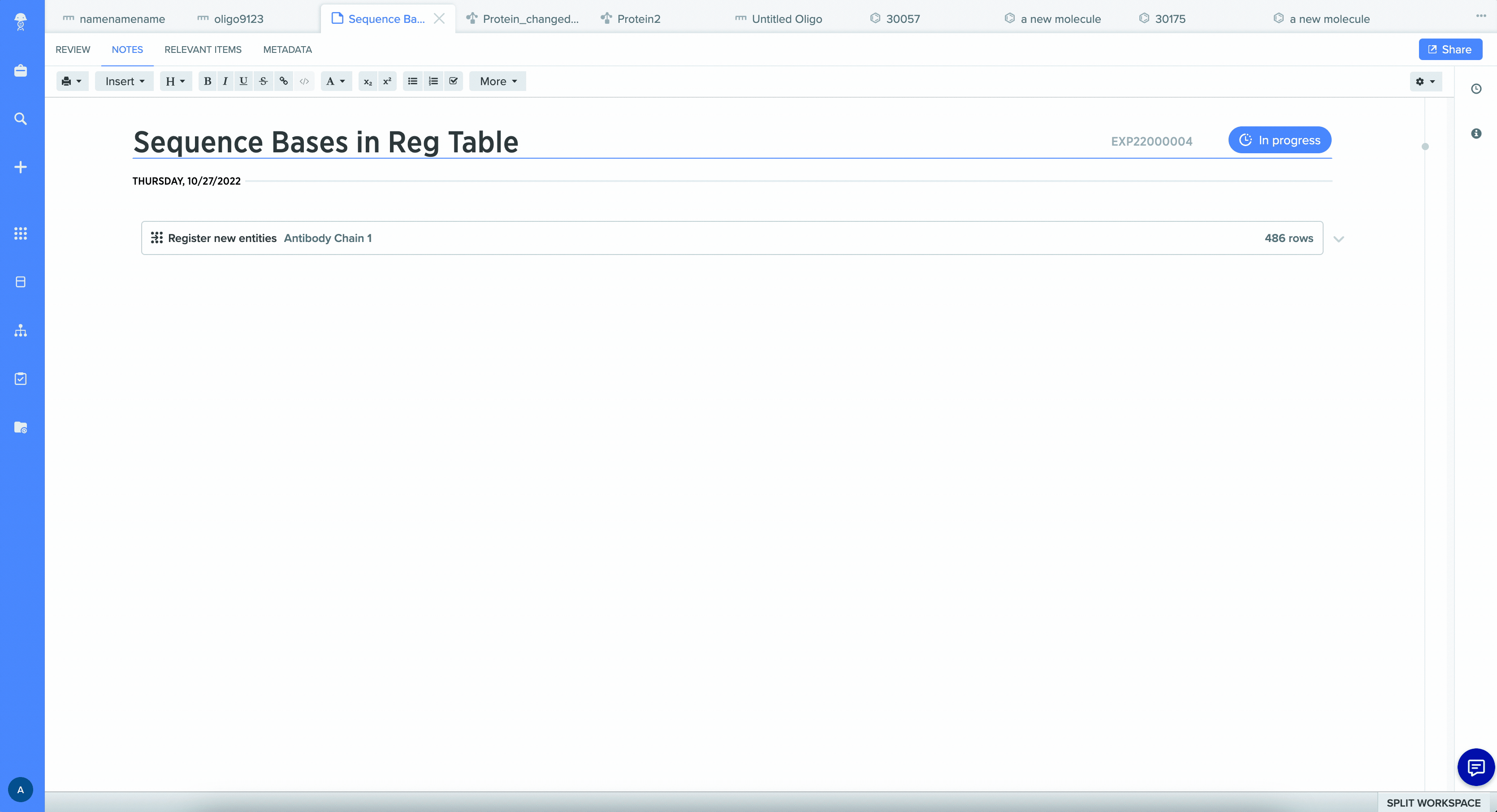Viewport: 1497px width, 812px height.
Task: Open the folder settings icon in sidebar
Action: tap(20, 428)
